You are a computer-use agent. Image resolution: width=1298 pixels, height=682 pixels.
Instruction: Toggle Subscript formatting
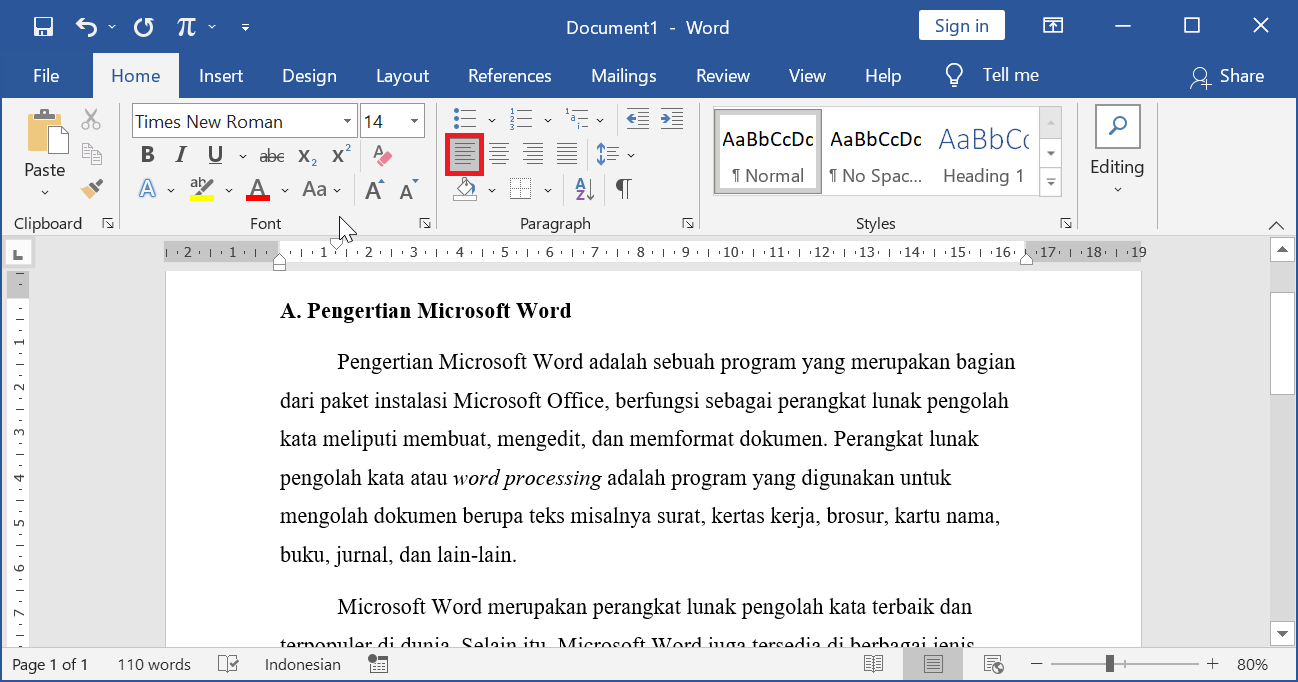pos(308,156)
